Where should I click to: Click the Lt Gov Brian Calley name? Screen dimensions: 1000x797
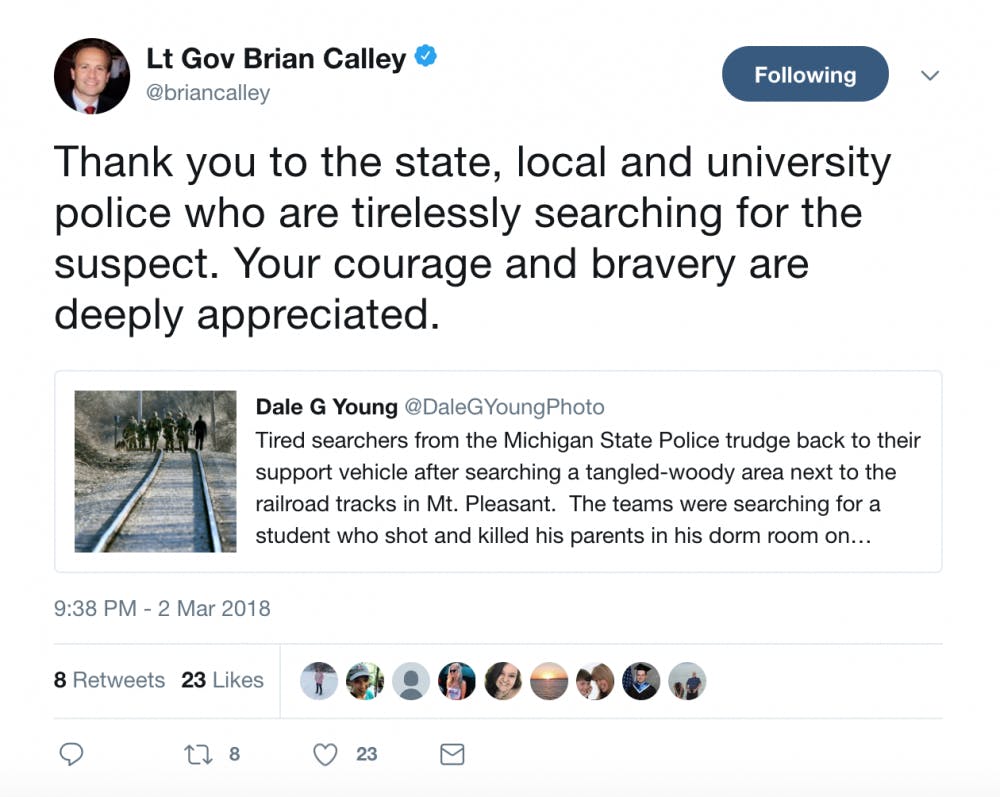tap(276, 58)
